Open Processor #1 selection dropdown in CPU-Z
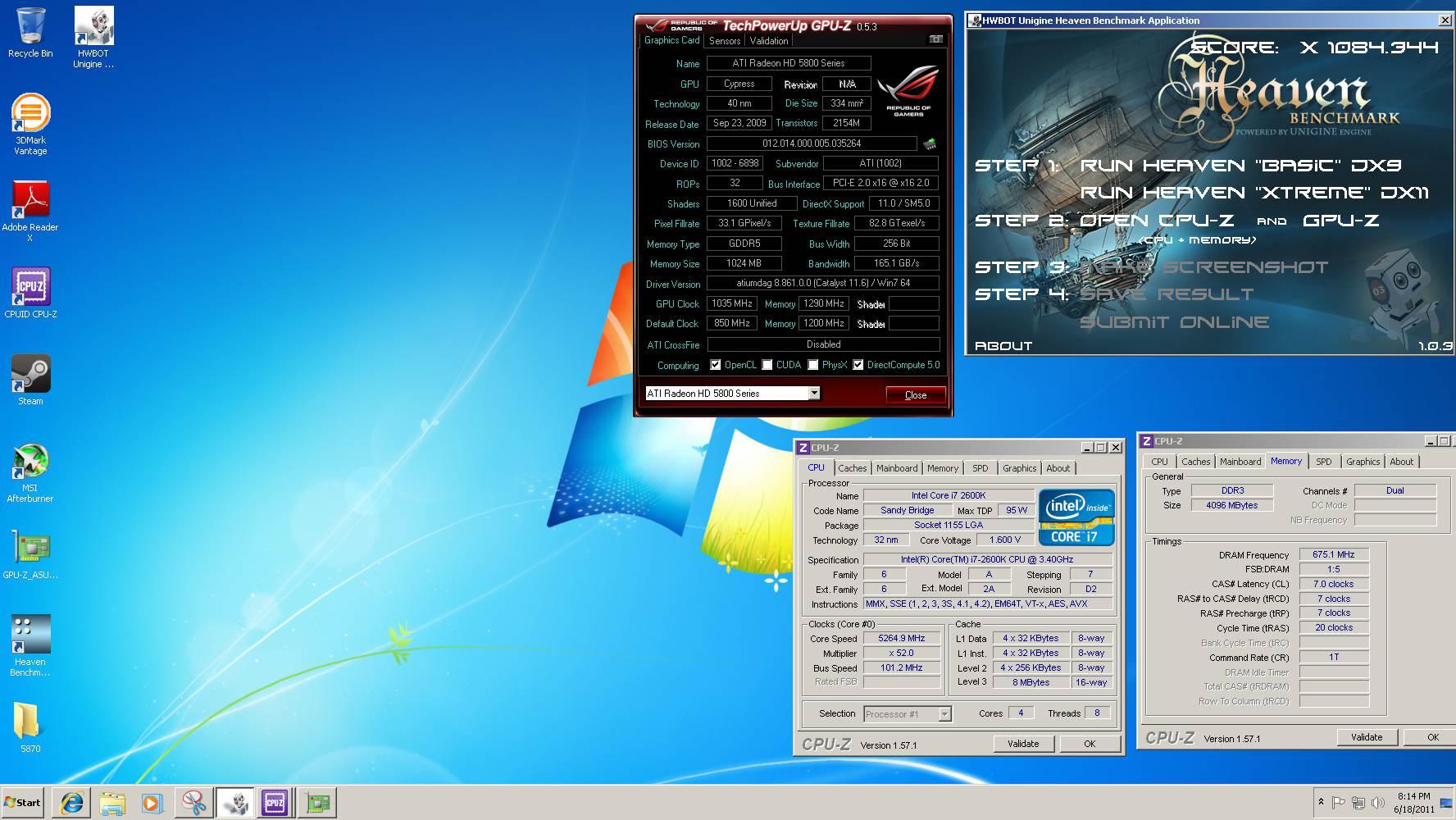 point(944,714)
